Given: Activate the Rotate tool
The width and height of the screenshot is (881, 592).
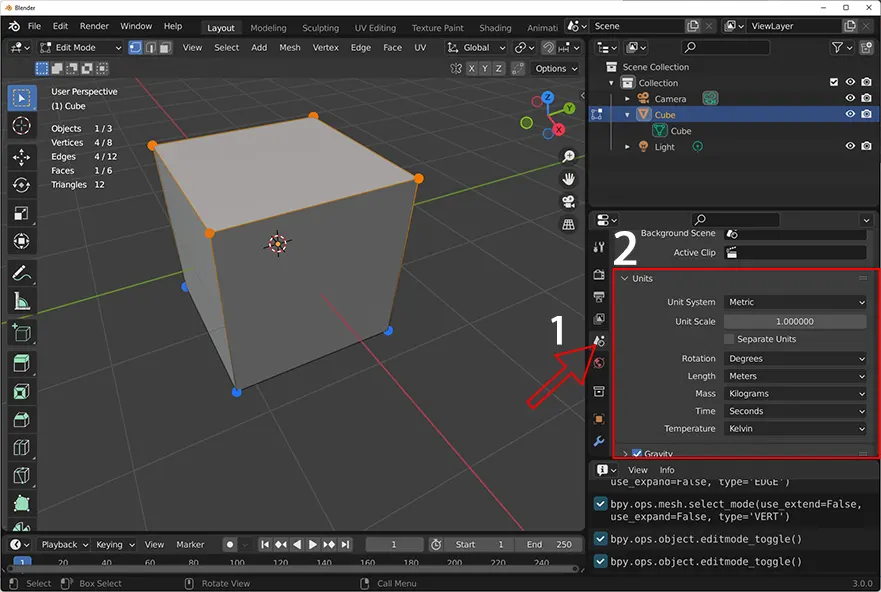Looking at the screenshot, I should point(21,184).
